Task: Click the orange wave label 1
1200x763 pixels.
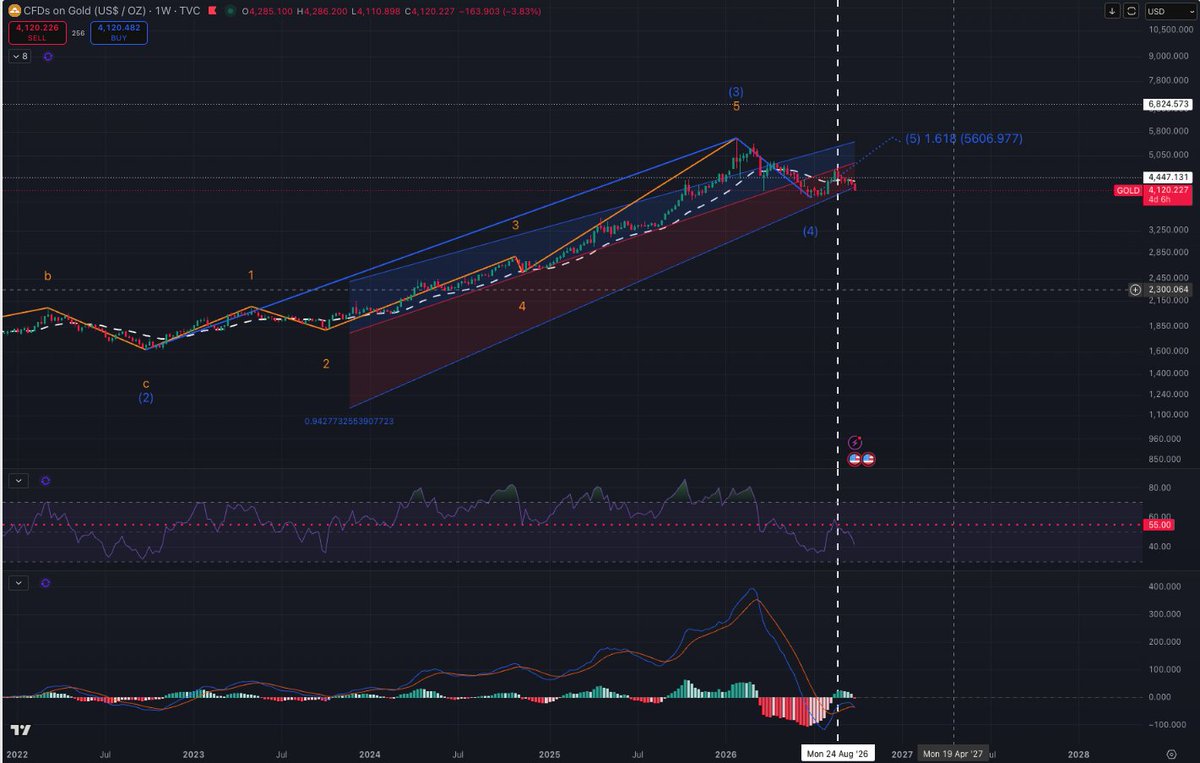Action: (251, 273)
